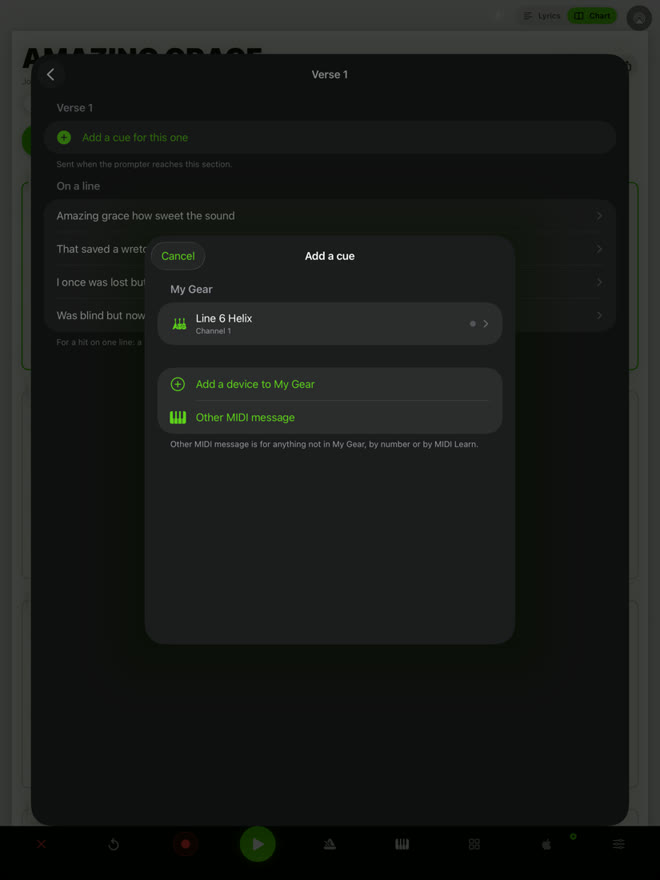Click the guitar icon beside Line 6 Helix
The width and height of the screenshot is (660, 880).
click(x=179, y=324)
